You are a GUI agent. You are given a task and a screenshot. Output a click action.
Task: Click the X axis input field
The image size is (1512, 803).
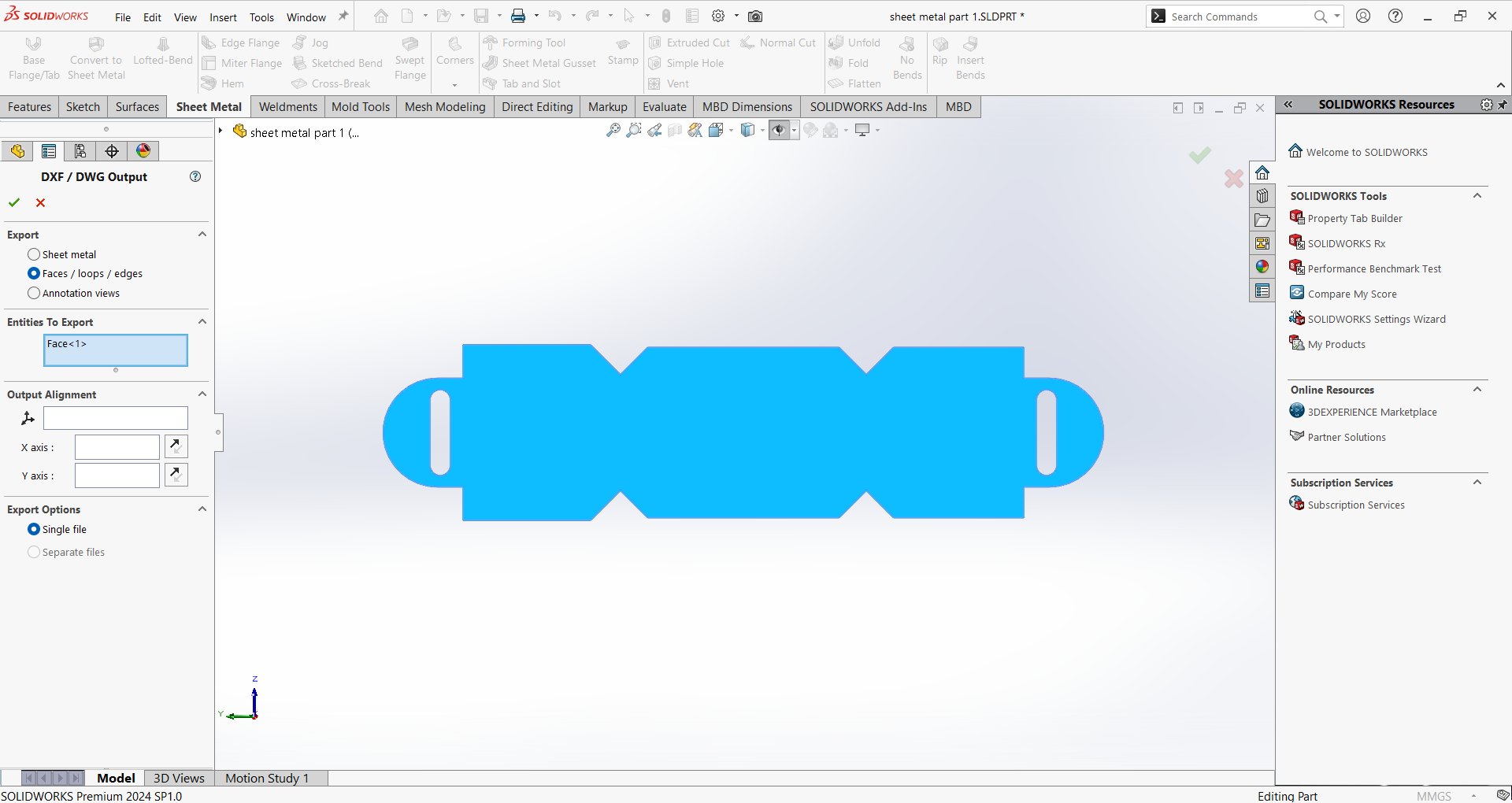[x=117, y=447]
